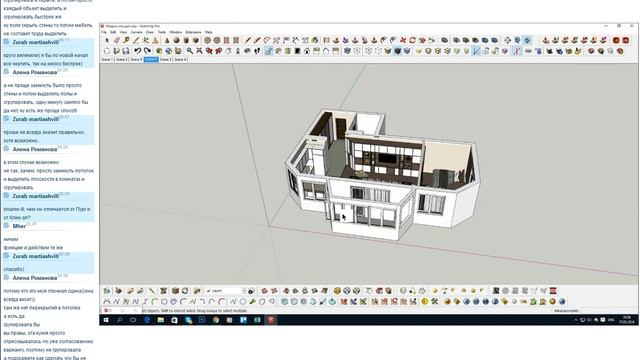This screenshot has height=360, width=640.
Task: Click the crosshair target icon in top row
Action: 507,40
